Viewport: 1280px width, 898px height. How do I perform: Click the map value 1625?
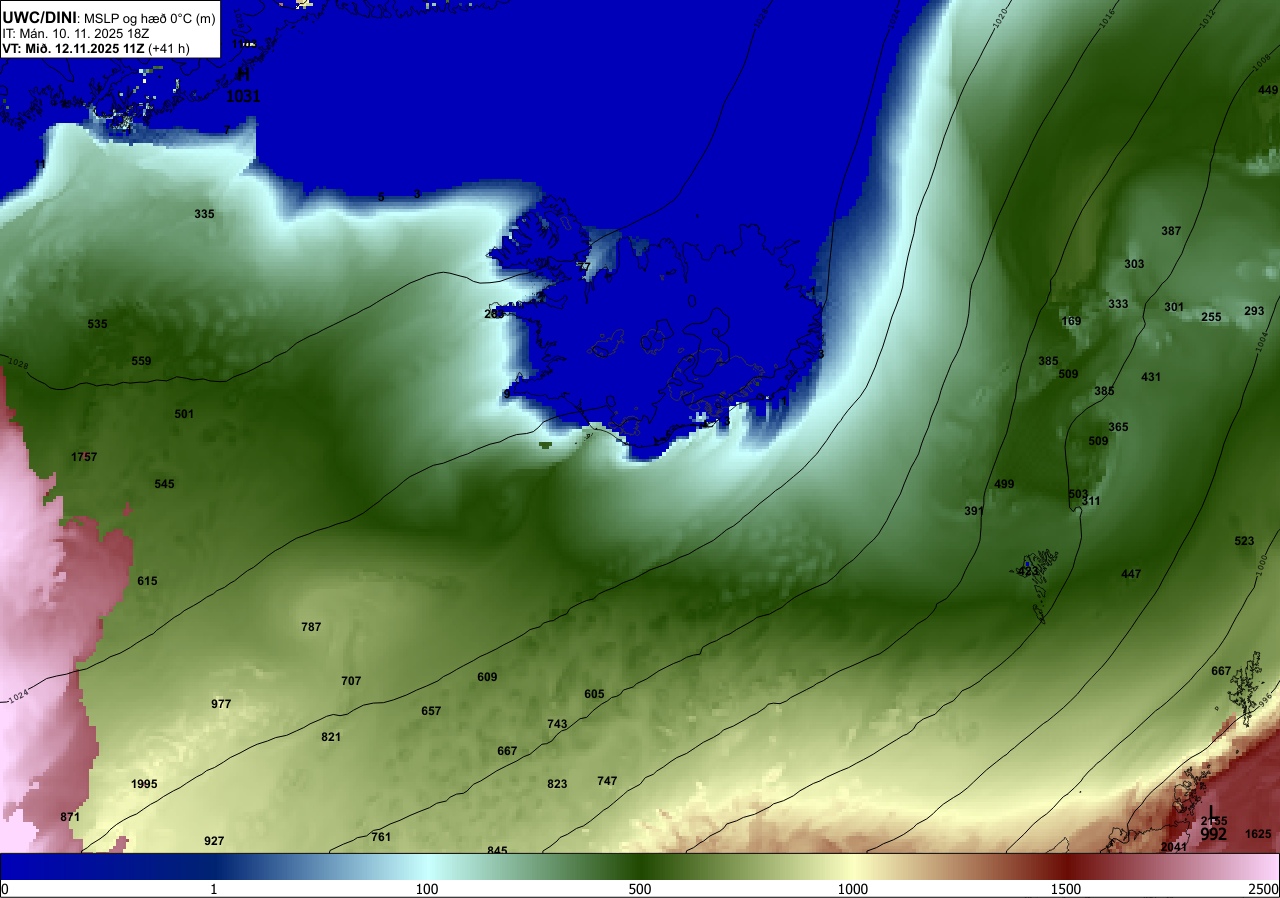point(1258,834)
